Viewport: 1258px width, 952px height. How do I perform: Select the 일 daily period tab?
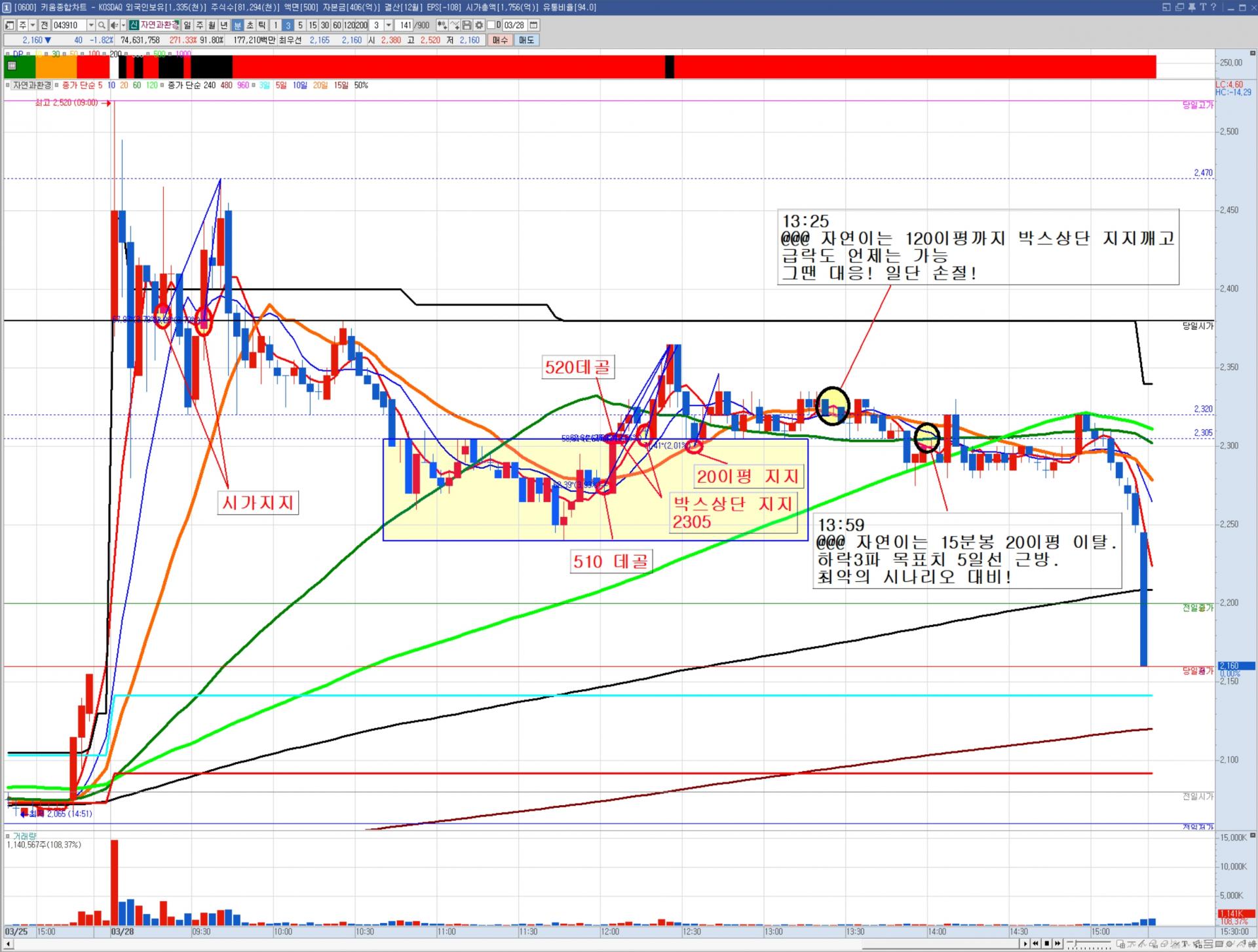(187, 26)
